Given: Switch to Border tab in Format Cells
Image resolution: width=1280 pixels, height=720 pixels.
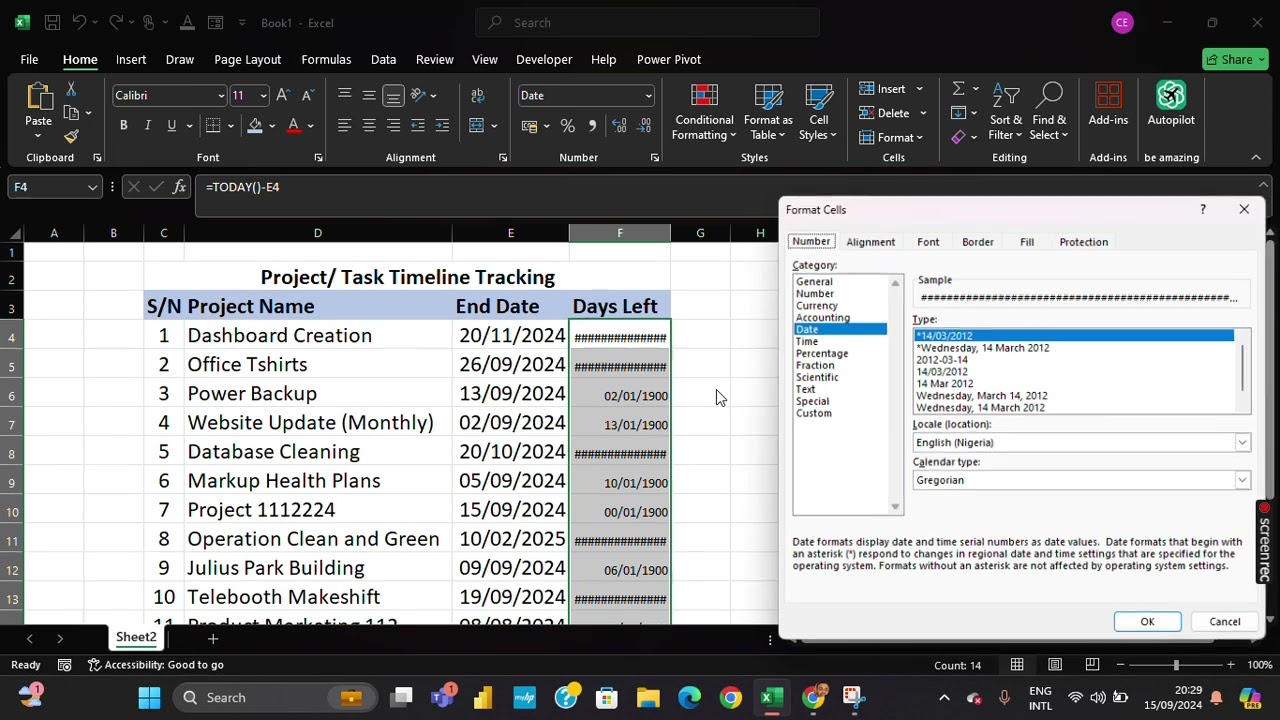Looking at the screenshot, I should 978,242.
